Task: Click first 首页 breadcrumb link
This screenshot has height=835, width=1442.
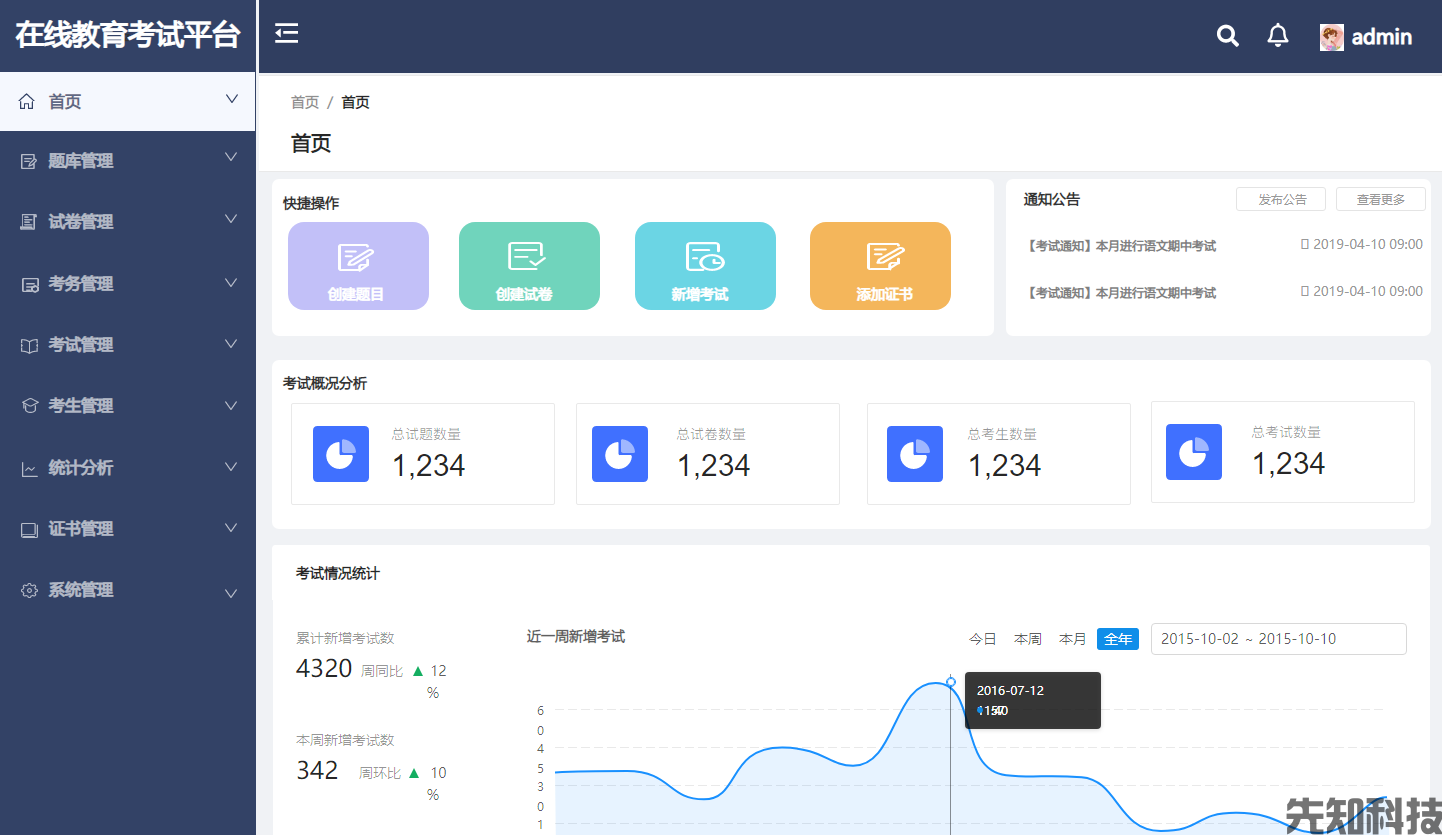Action: point(305,102)
